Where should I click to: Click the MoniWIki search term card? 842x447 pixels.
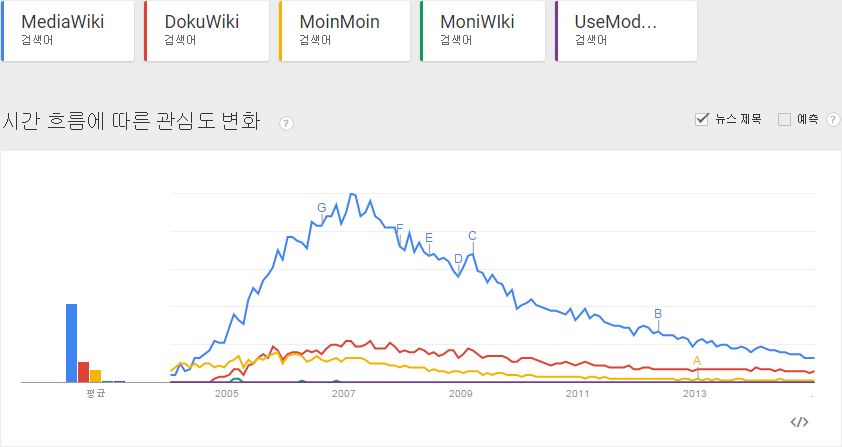coord(482,31)
